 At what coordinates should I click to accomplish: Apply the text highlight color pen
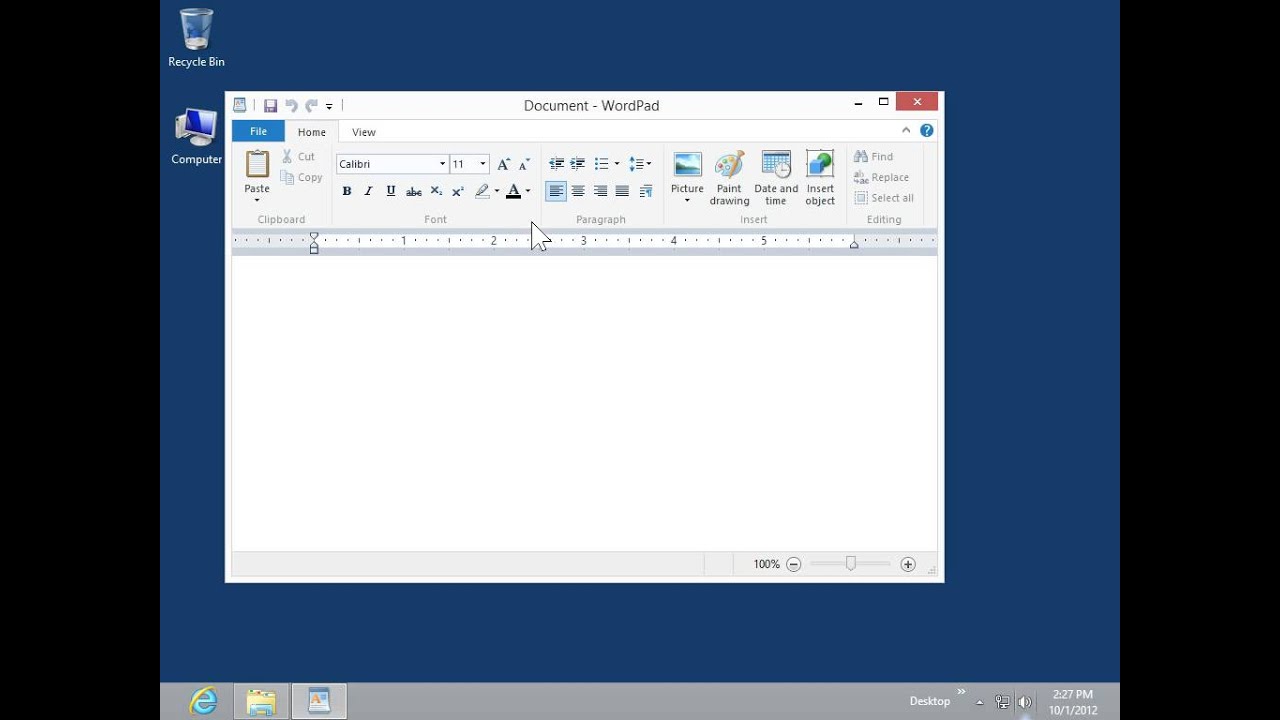click(x=482, y=191)
